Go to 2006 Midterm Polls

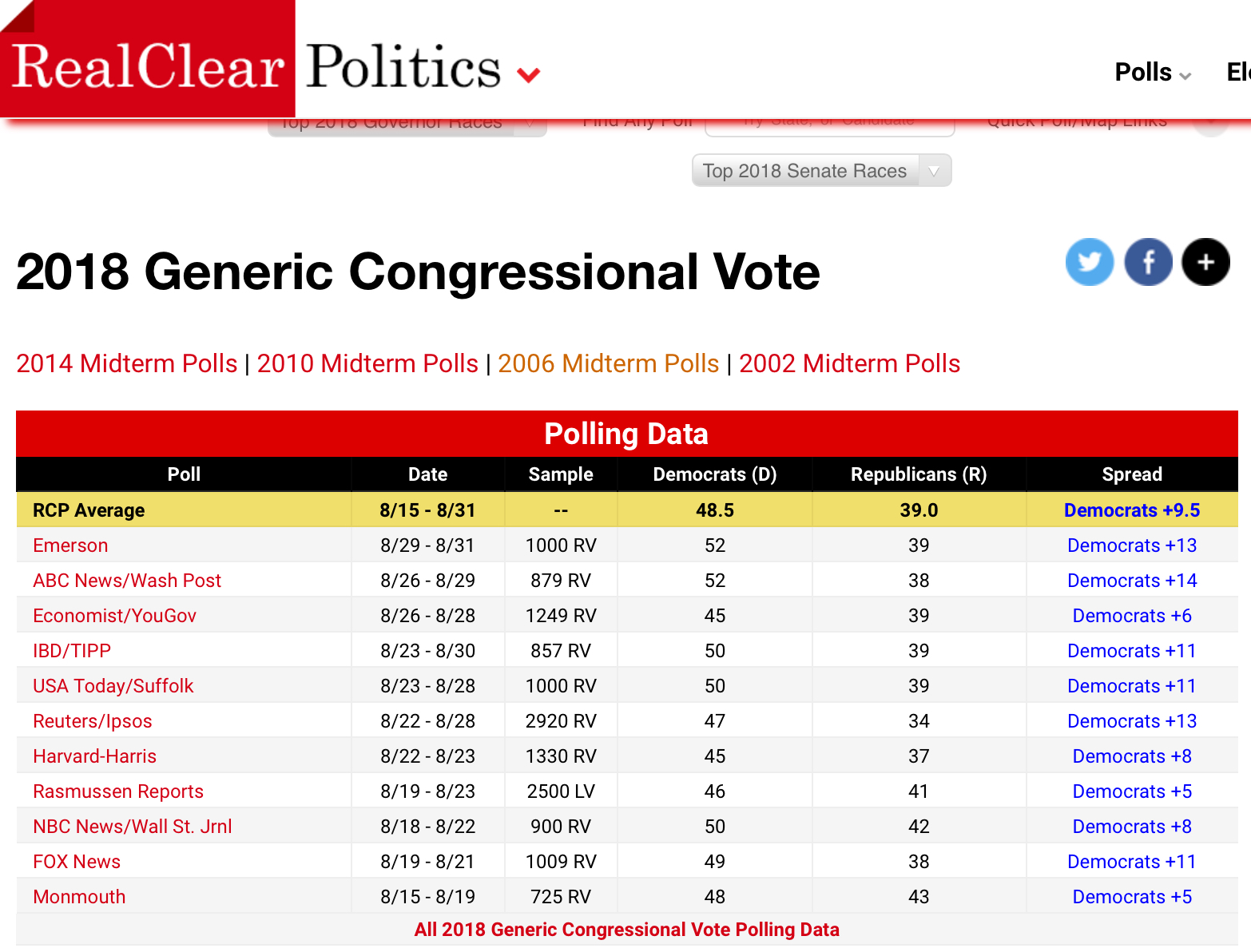coord(608,363)
